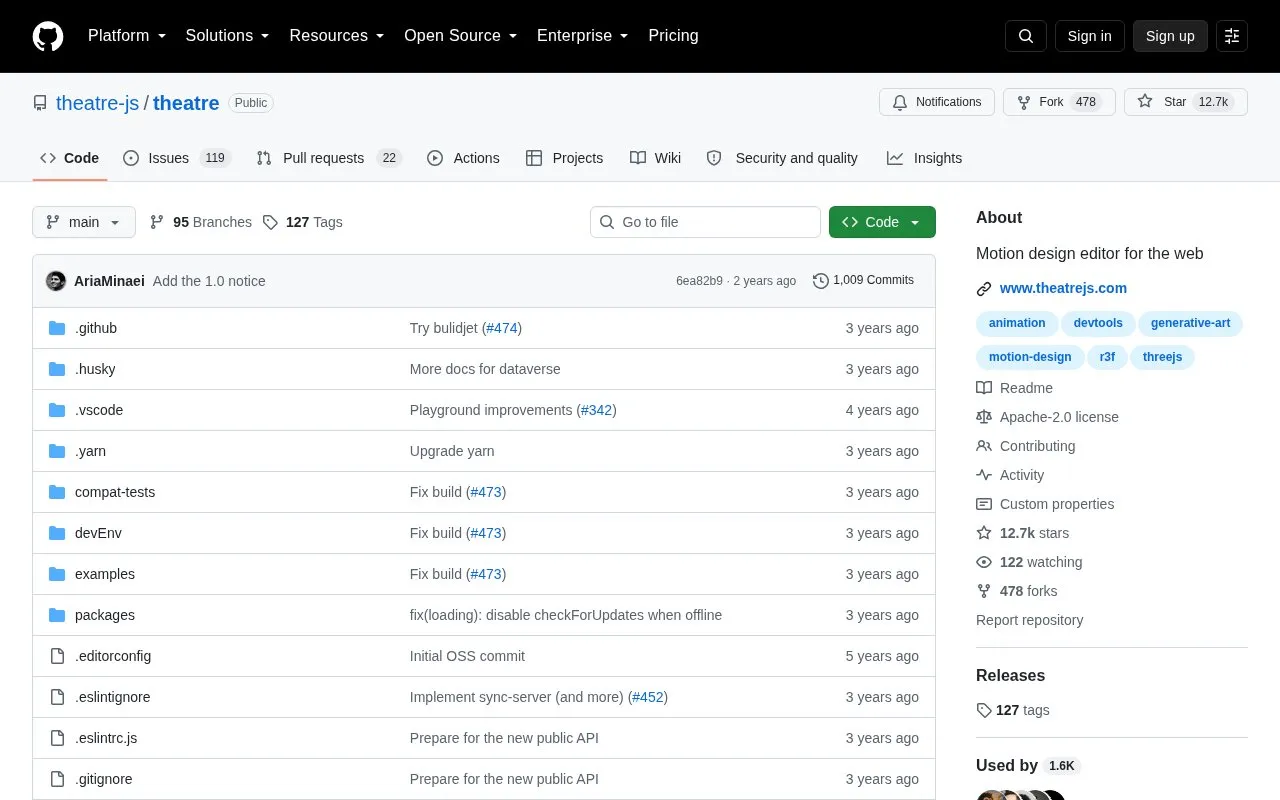The height and width of the screenshot is (800, 1280).
Task: Open the green Code dropdown button
Action: coord(882,222)
